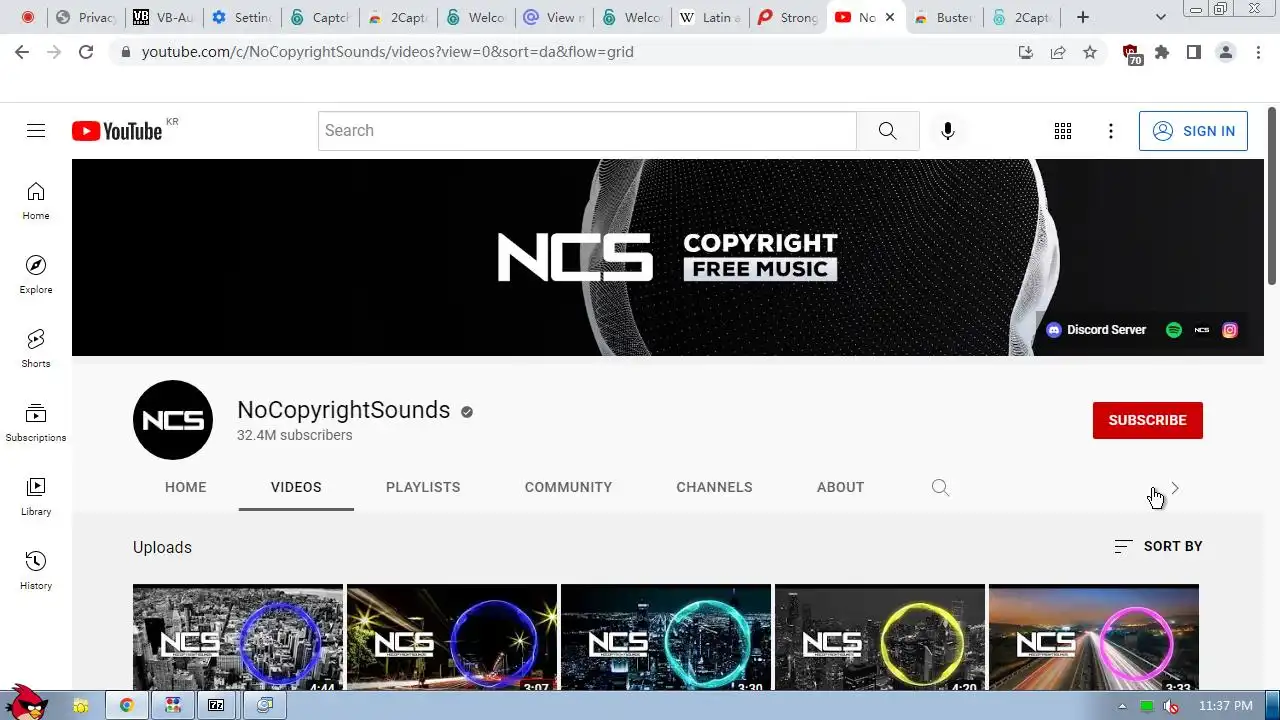Click the verified badge next to NoCopyrightSounds

(466, 411)
